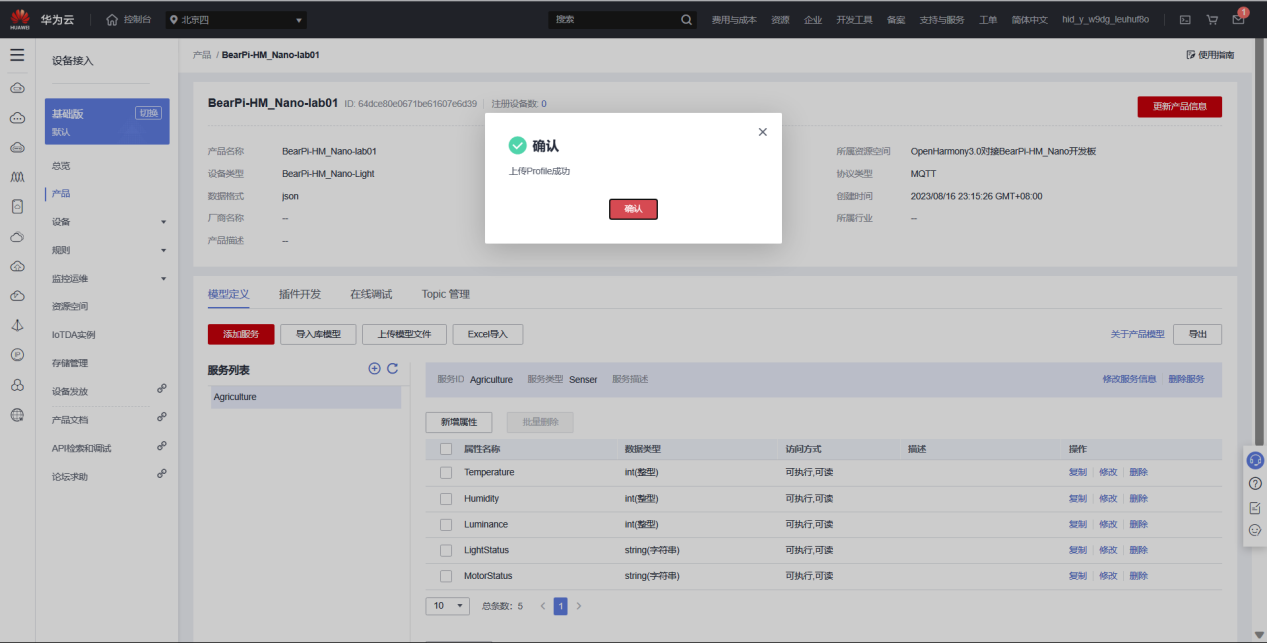
Task: Open the 使用指南 guide
Action: point(1210,55)
